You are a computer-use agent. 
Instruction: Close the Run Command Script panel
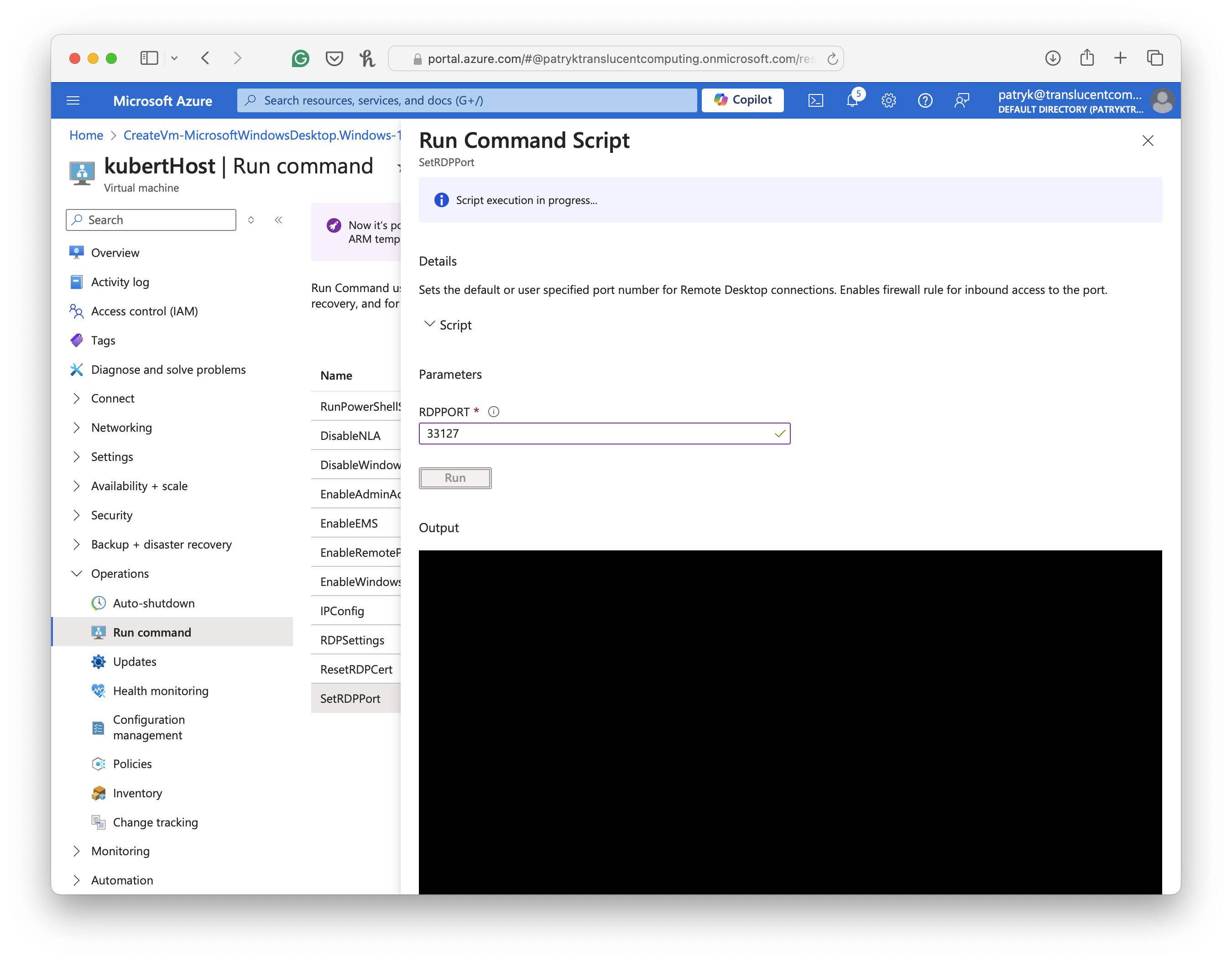(x=1148, y=141)
